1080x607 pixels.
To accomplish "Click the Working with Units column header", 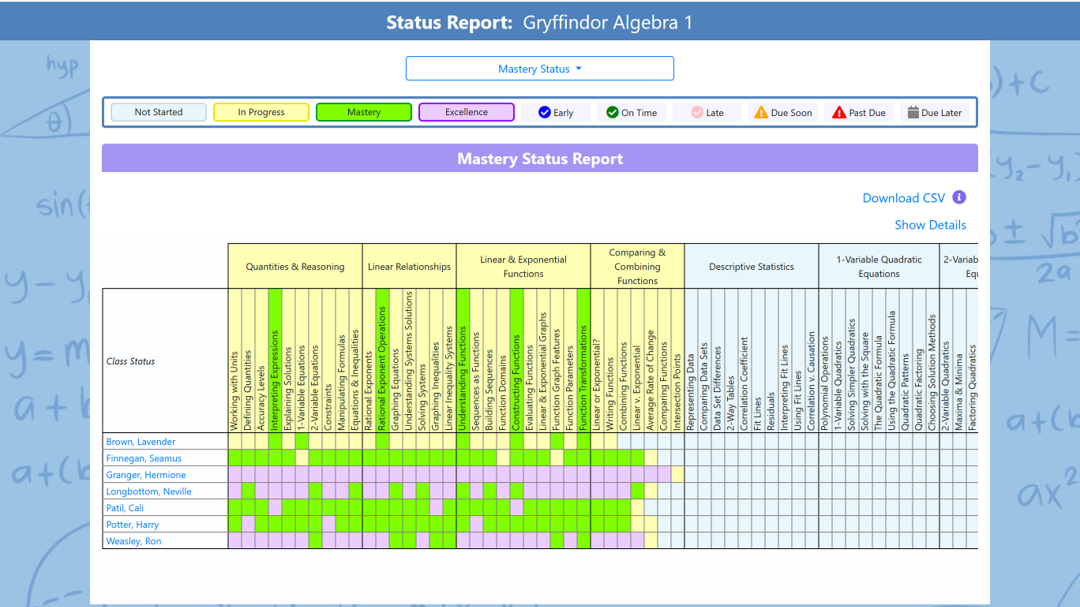I will click(235, 360).
